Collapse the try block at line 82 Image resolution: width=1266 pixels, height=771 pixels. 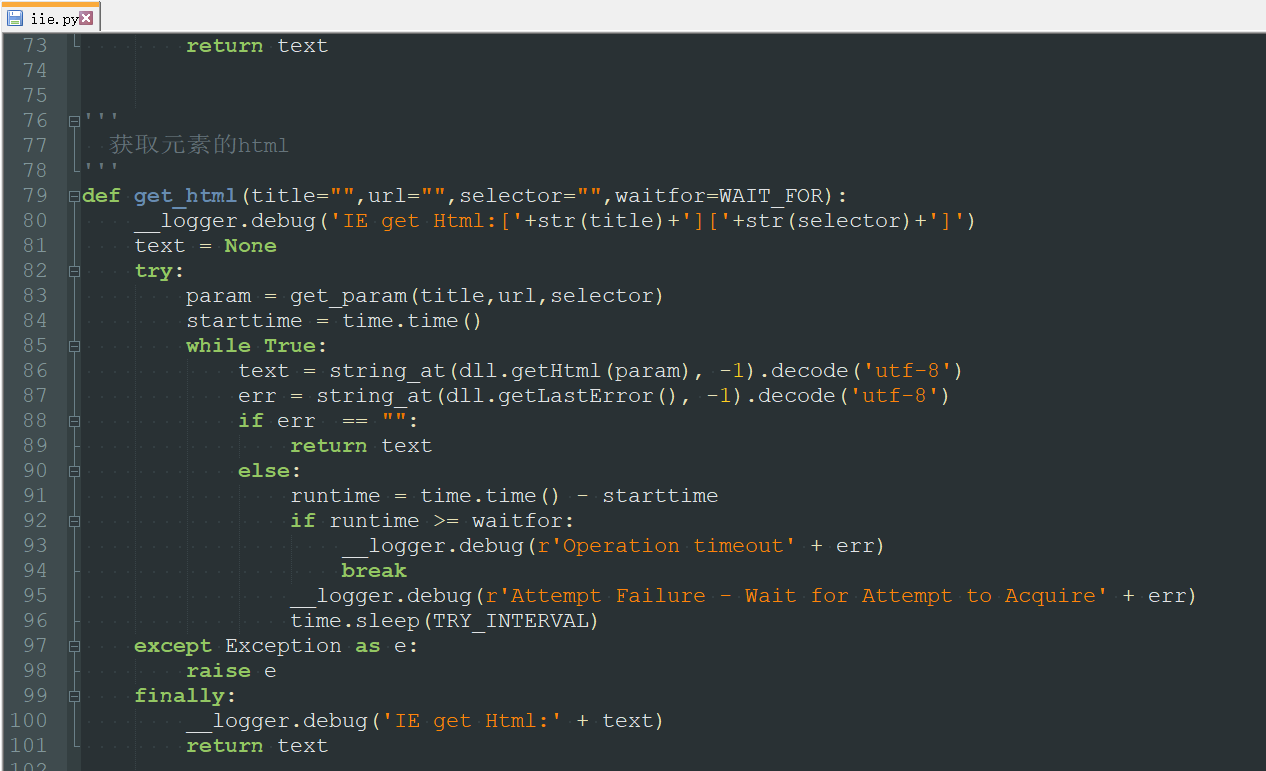tap(74, 271)
